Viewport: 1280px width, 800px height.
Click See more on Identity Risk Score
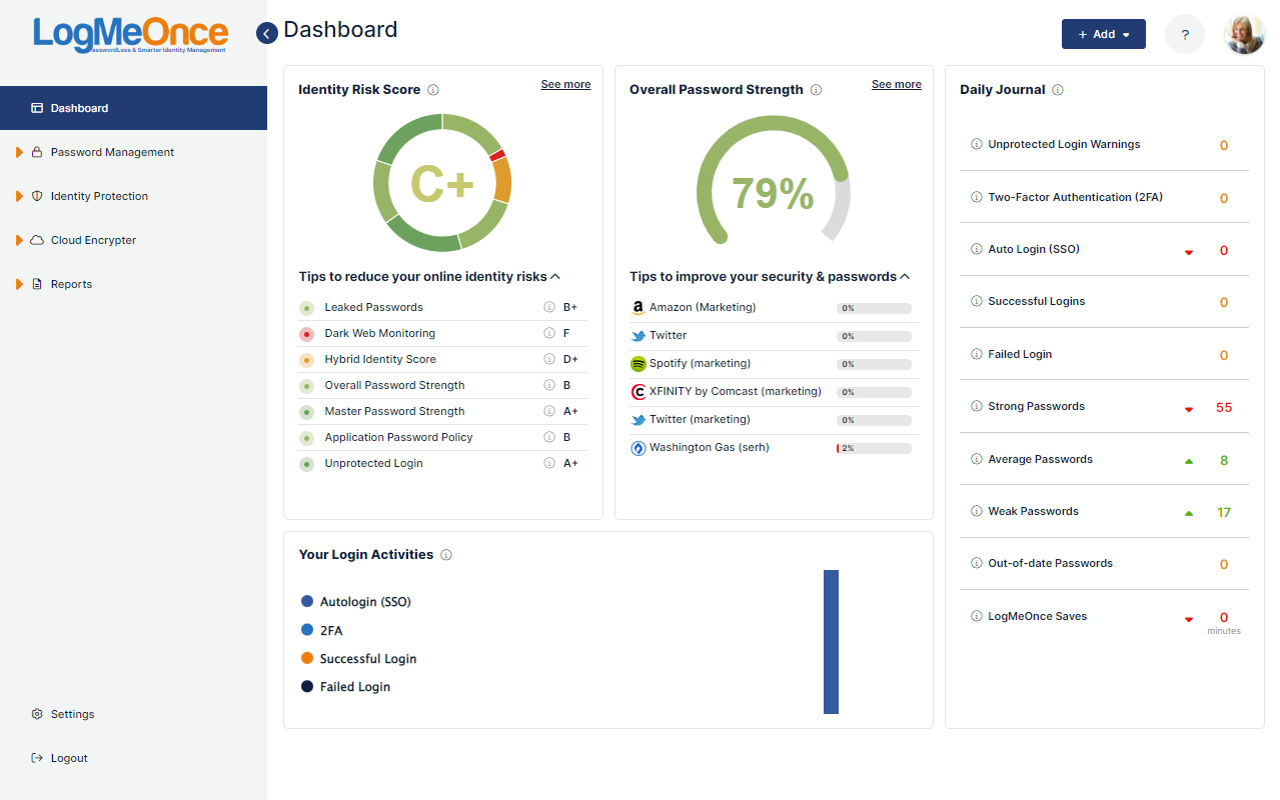coord(565,84)
